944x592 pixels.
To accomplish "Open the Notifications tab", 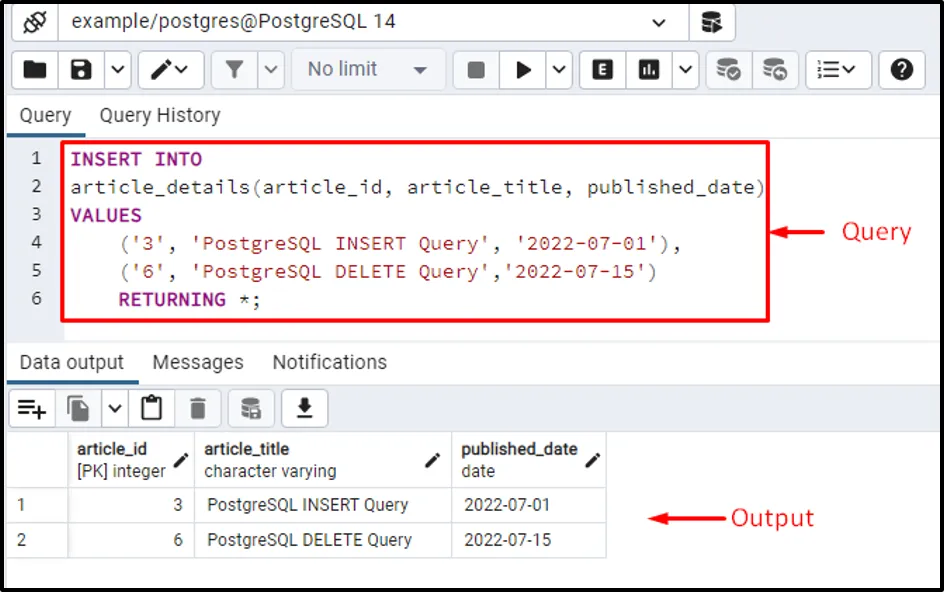I will click(330, 363).
